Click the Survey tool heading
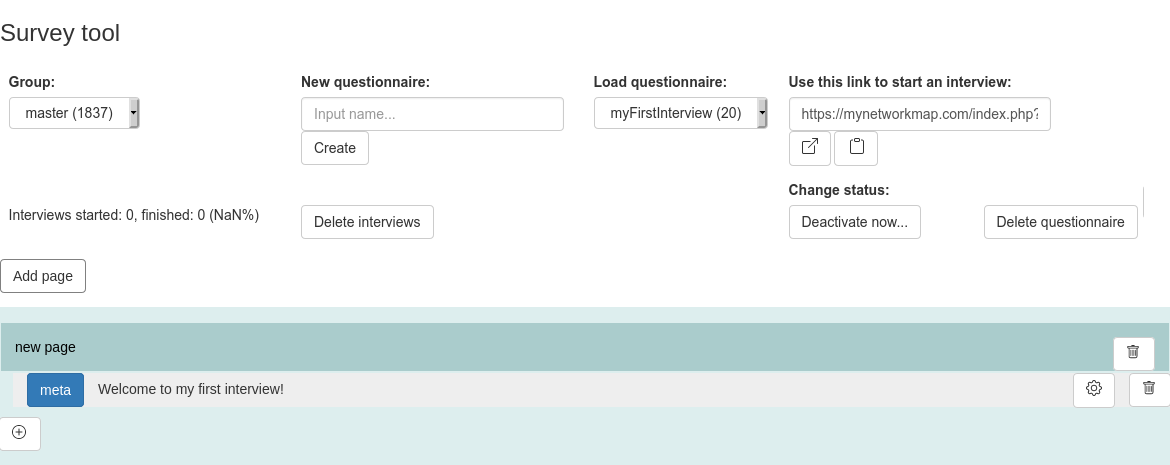The height and width of the screenshot is (465, 1170). tap(60, 33)
